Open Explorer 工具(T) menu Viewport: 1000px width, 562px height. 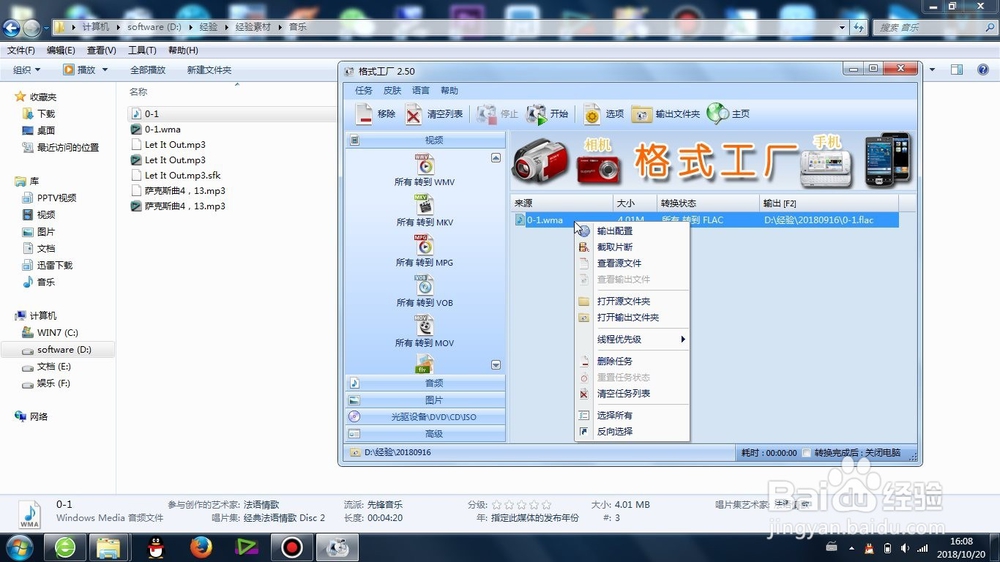click(142, 50)
